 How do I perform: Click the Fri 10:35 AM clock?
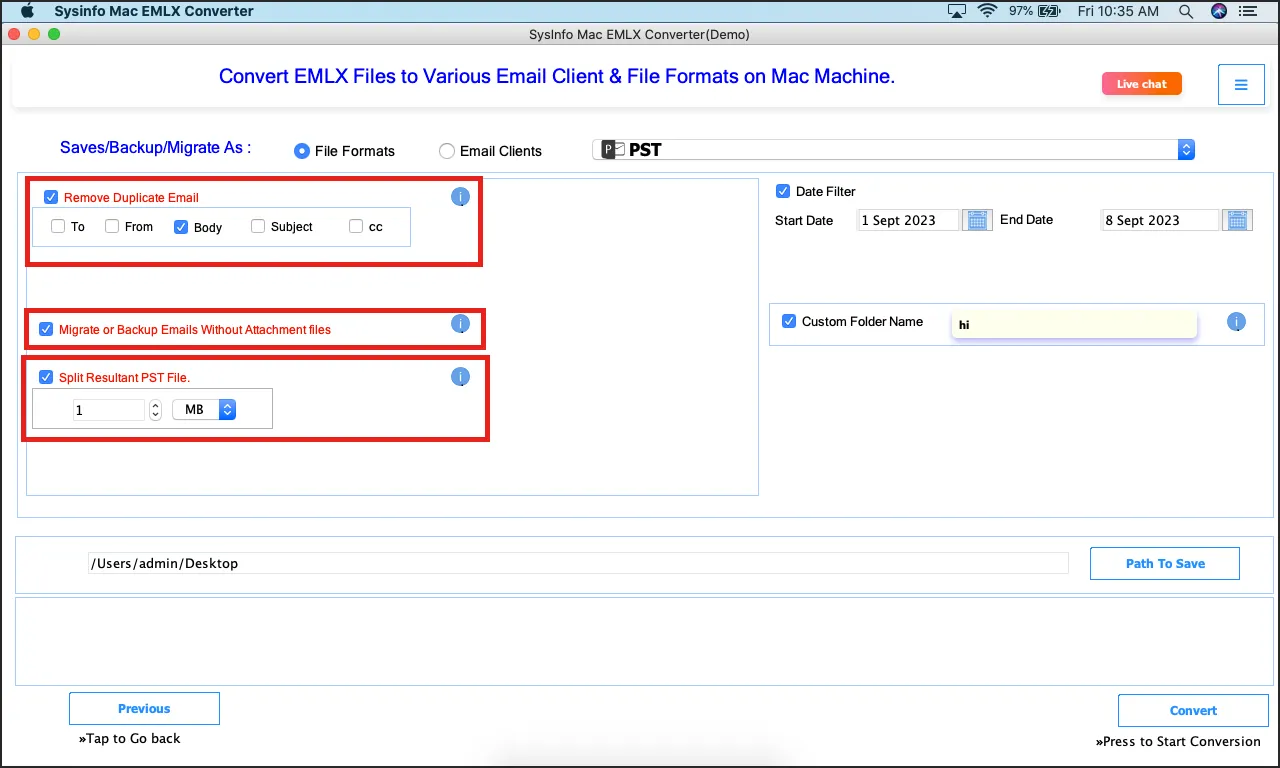tap(1117, 11)
